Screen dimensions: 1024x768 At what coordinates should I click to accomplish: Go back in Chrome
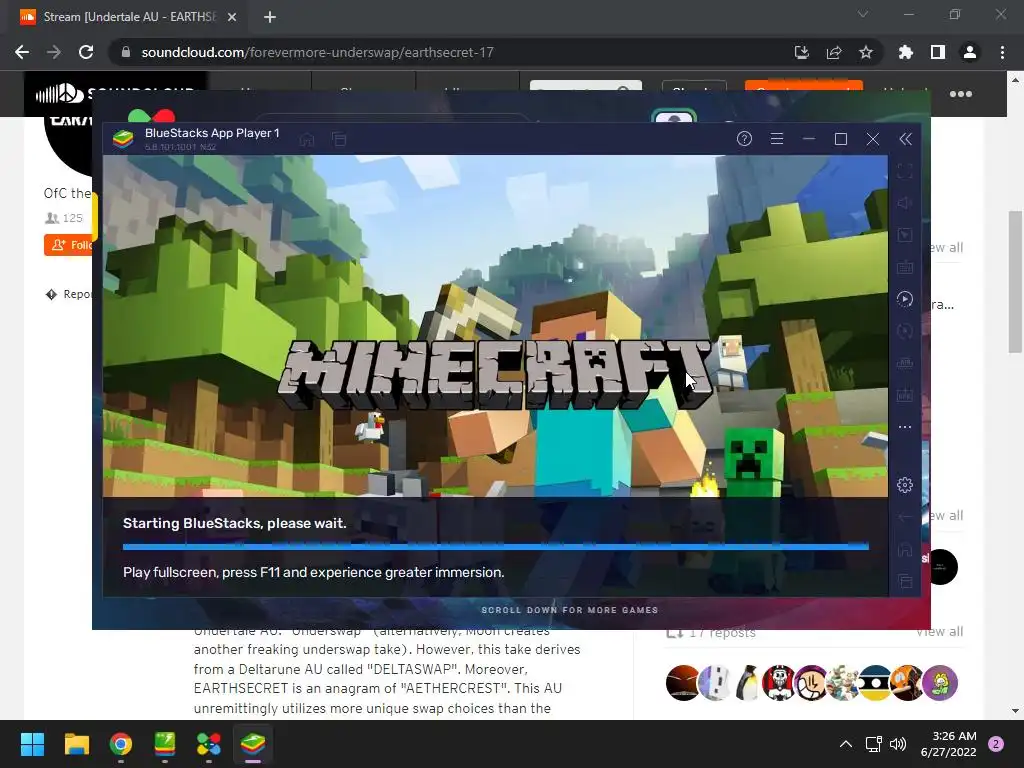pyautogui.click(x=22, y=52)
